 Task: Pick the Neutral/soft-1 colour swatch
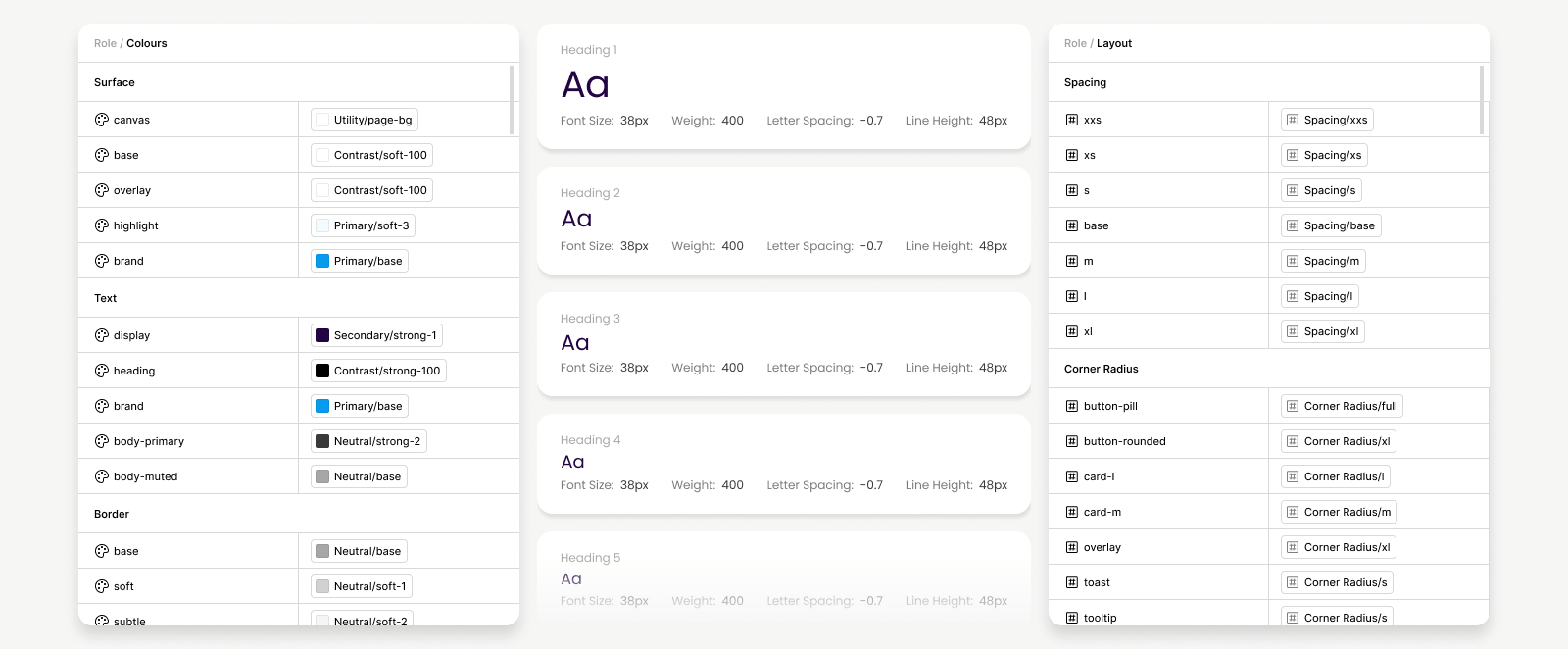point(322,586)
